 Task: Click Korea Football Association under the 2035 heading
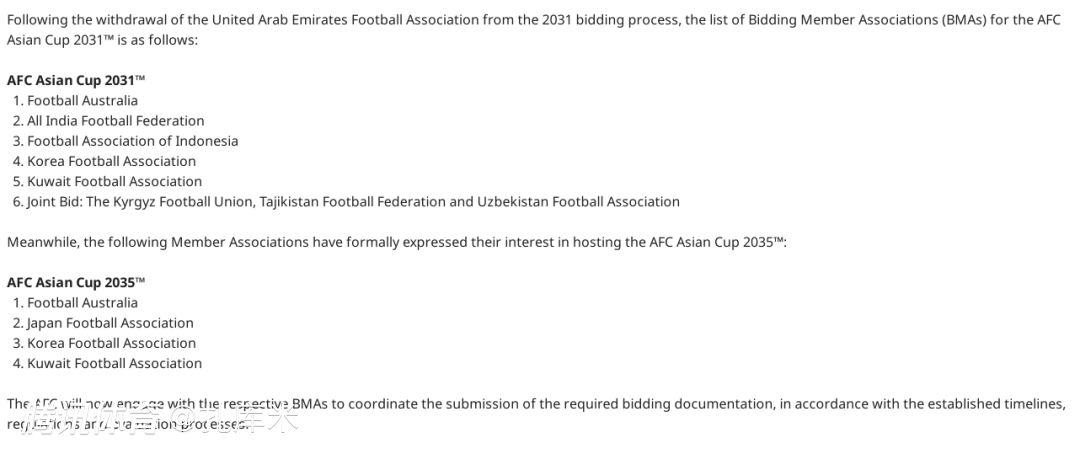coord(111,343)
